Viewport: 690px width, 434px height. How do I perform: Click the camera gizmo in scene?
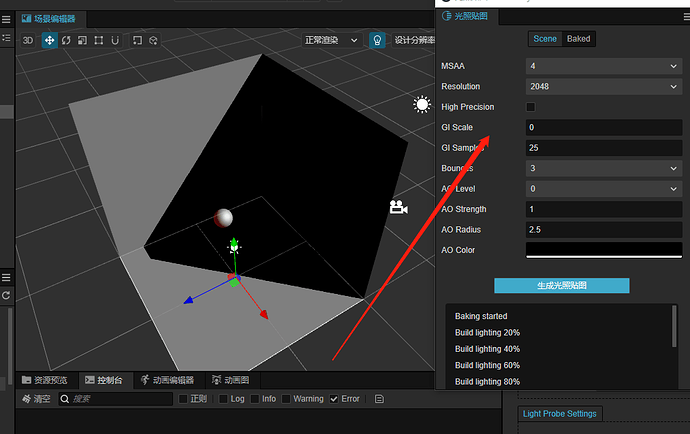coord(398,207)
